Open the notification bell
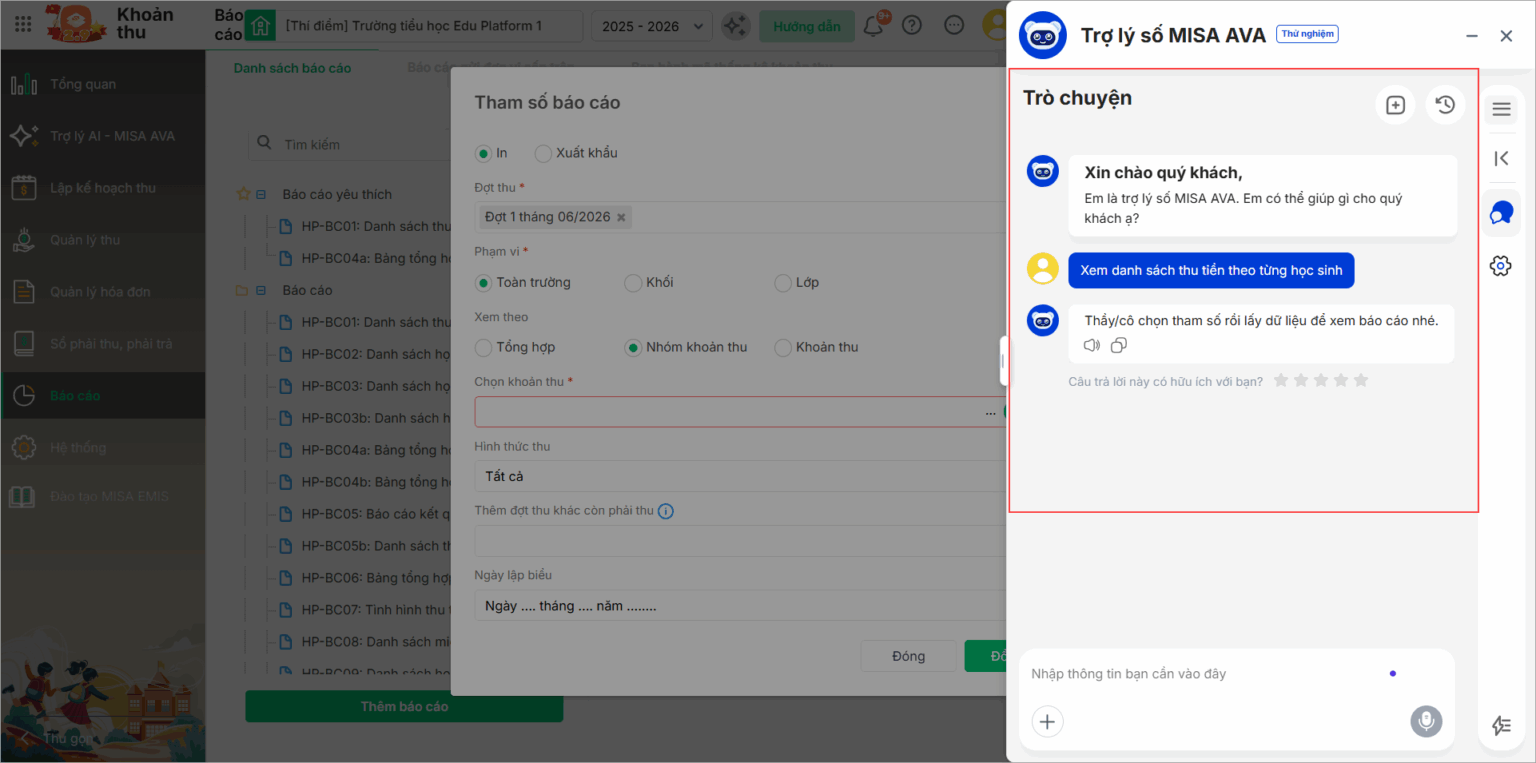The width and height of the screenshot is (1536, 763). [873, 26]
